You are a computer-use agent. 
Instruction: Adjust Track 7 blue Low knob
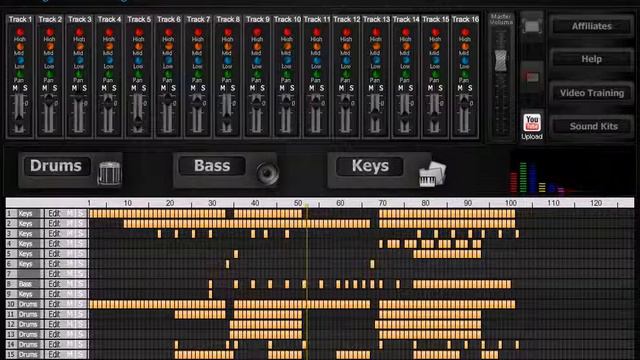198,60
